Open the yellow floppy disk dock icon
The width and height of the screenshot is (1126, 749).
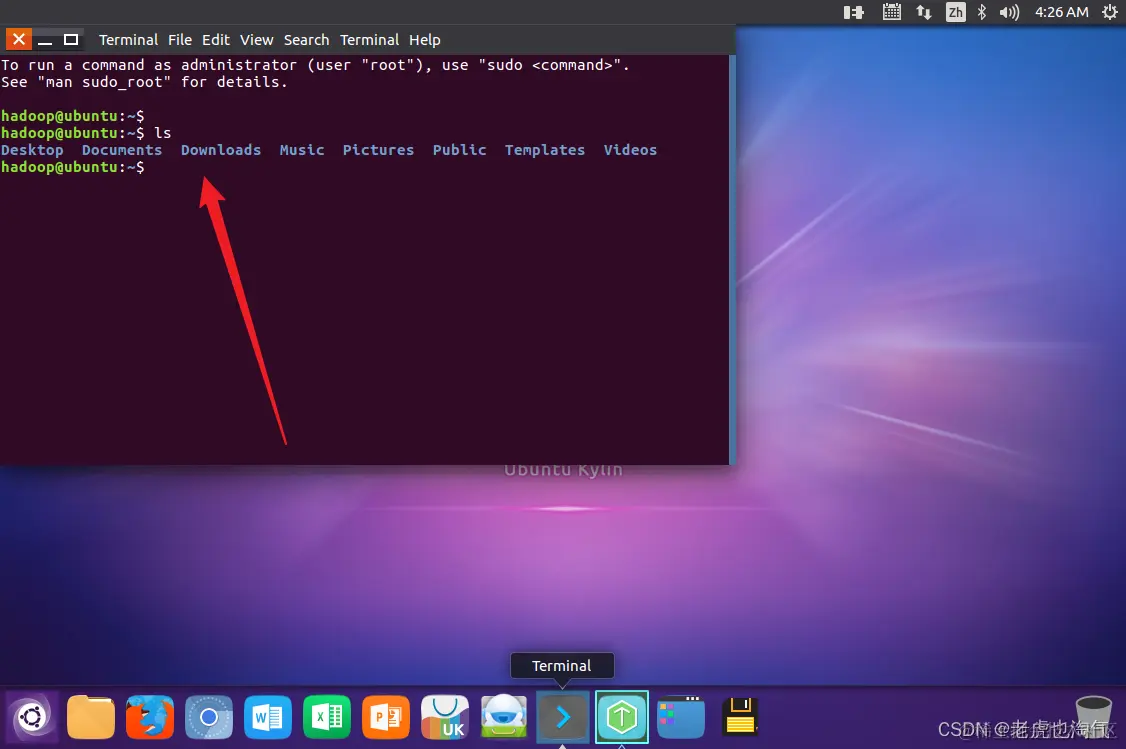[x=740, y=717]
